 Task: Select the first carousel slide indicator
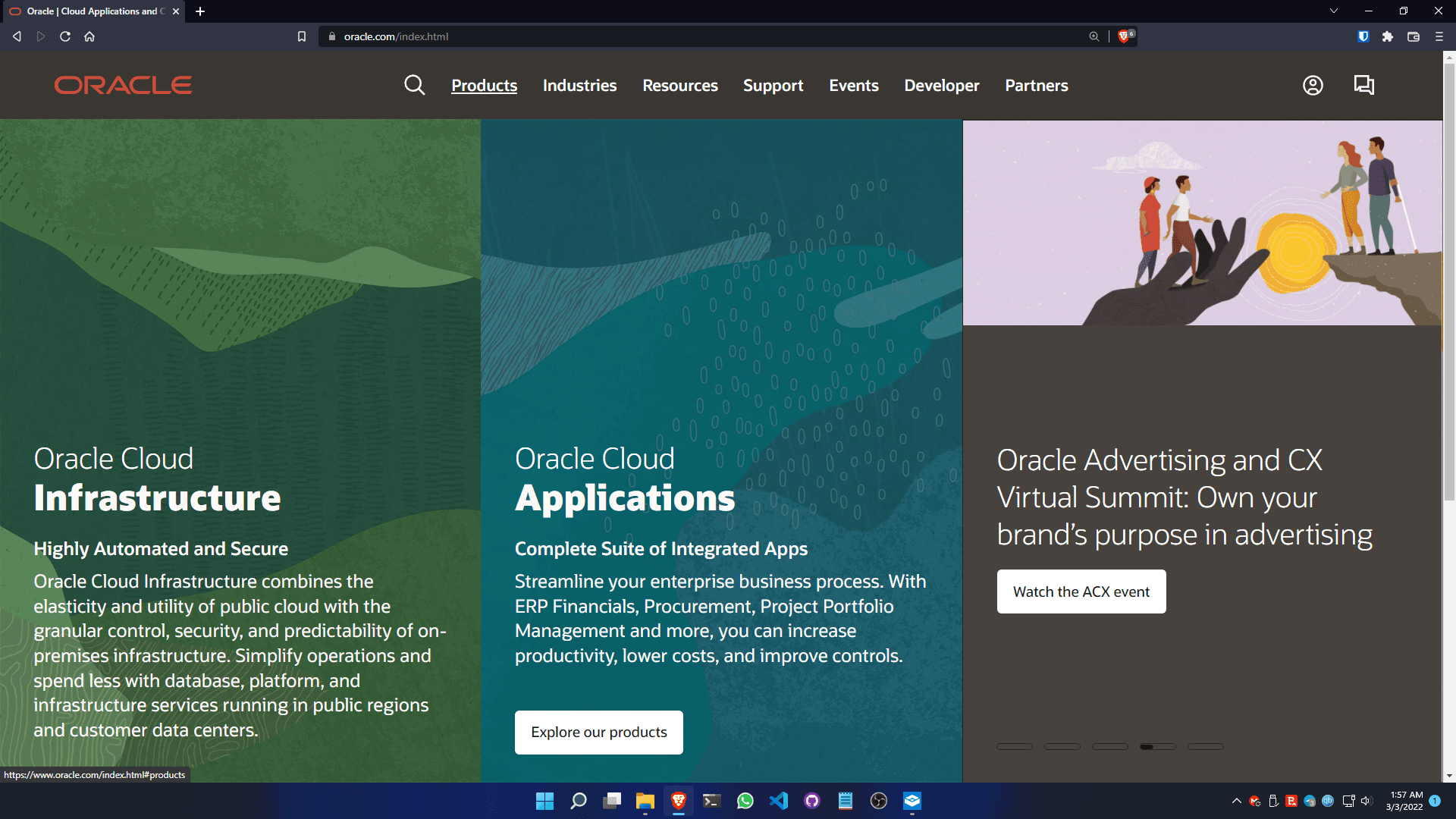coord(1015,747)
